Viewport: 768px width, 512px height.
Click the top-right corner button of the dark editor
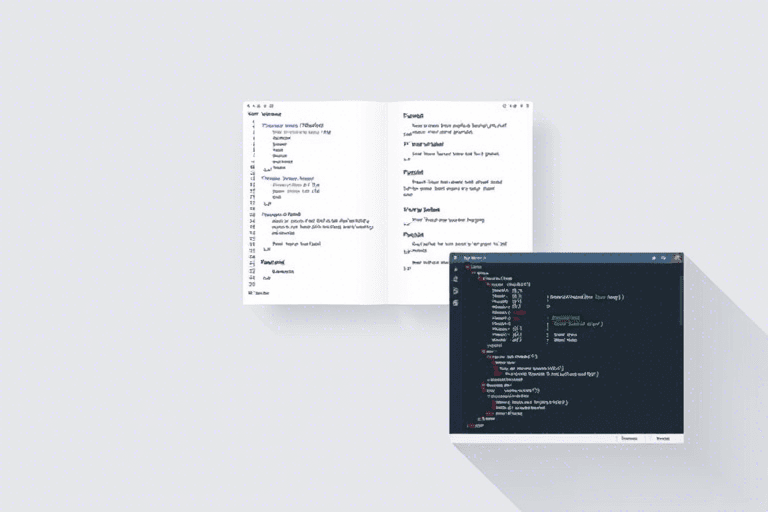point(677,258)
